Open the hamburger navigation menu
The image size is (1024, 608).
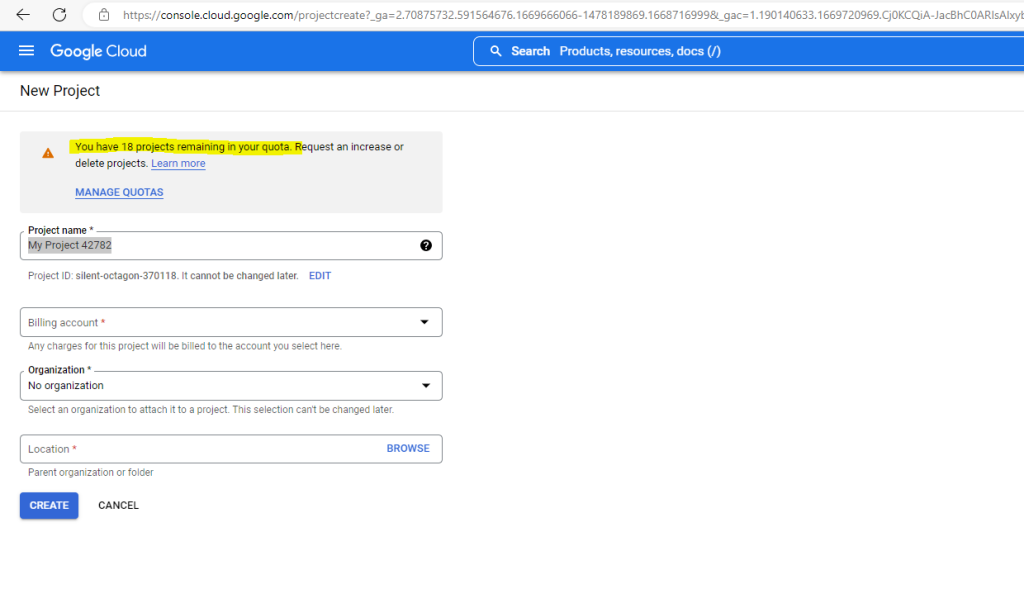pyautogui.click(x=26, y=51)
